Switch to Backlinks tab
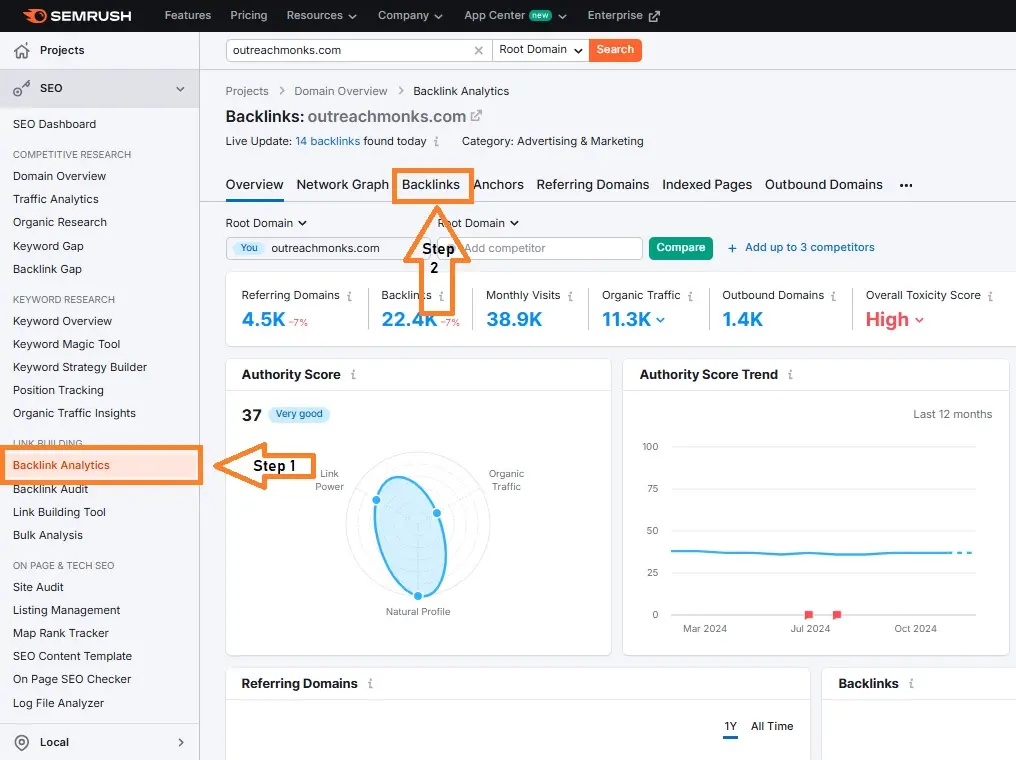Image resolution: width=1016 pixels, height=760 pixels. click(x=431, y=185)
